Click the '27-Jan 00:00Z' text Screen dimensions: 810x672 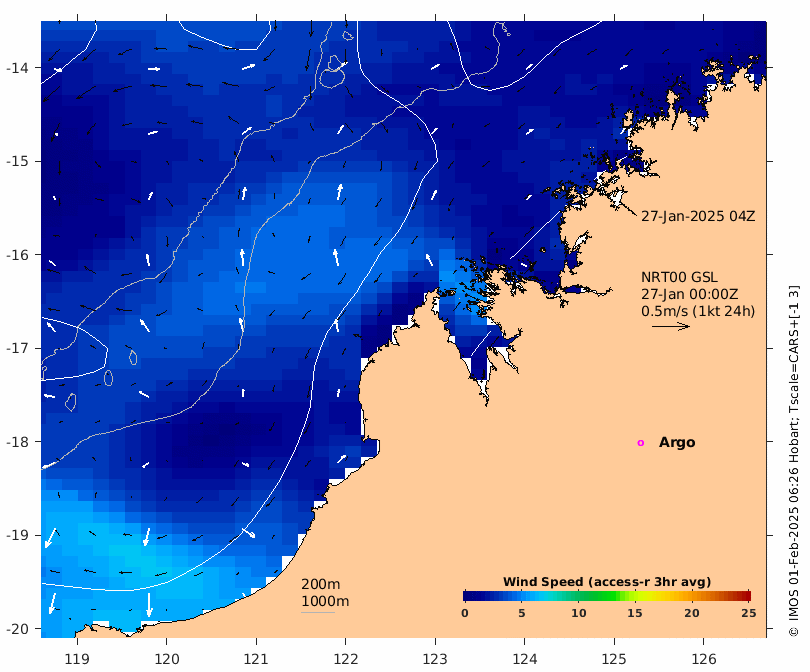(689, 294)
